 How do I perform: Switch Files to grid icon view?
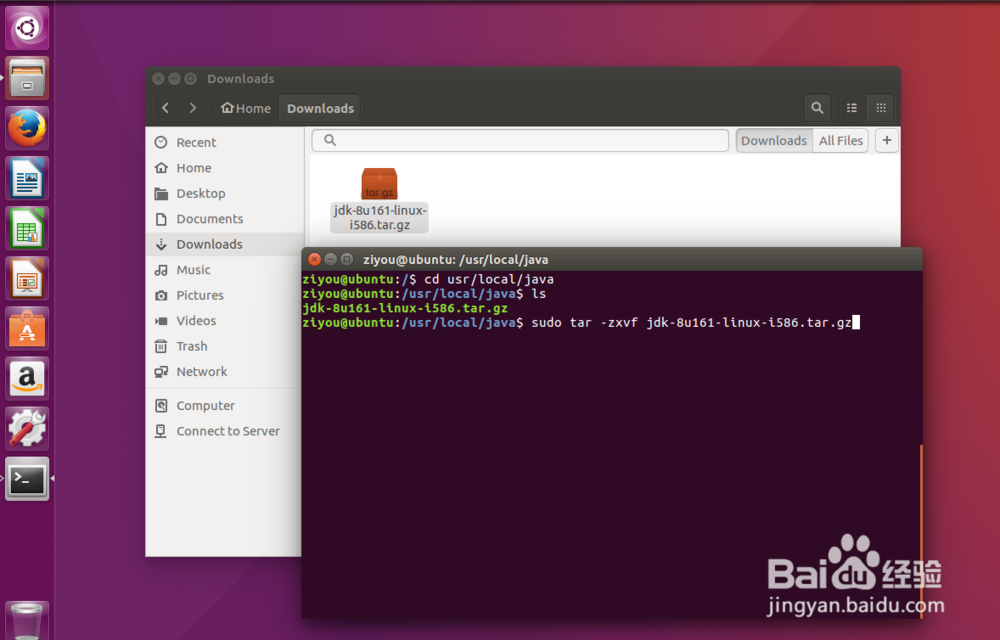[x=881, y=108]
